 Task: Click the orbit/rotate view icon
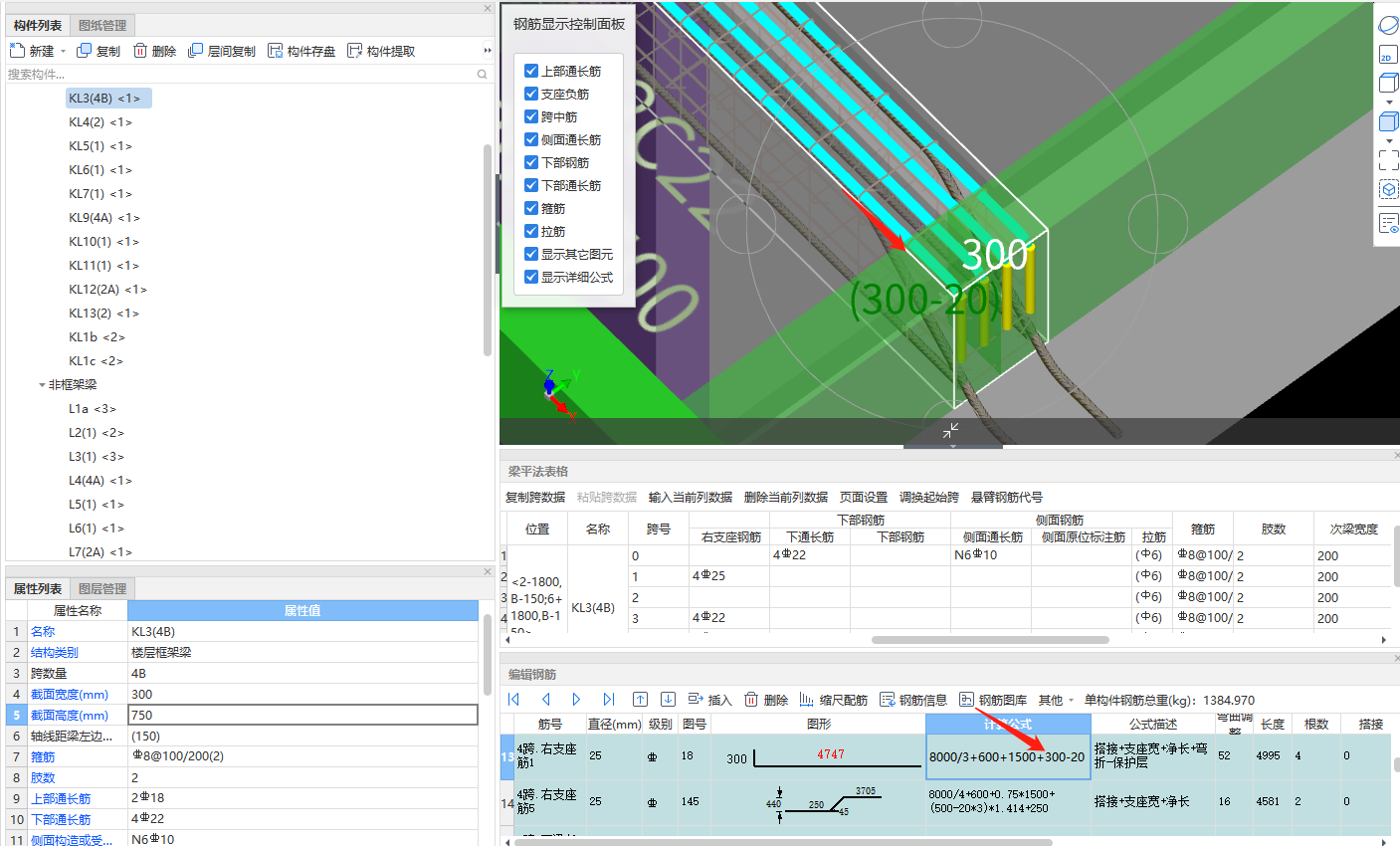tap(1389, 25)
